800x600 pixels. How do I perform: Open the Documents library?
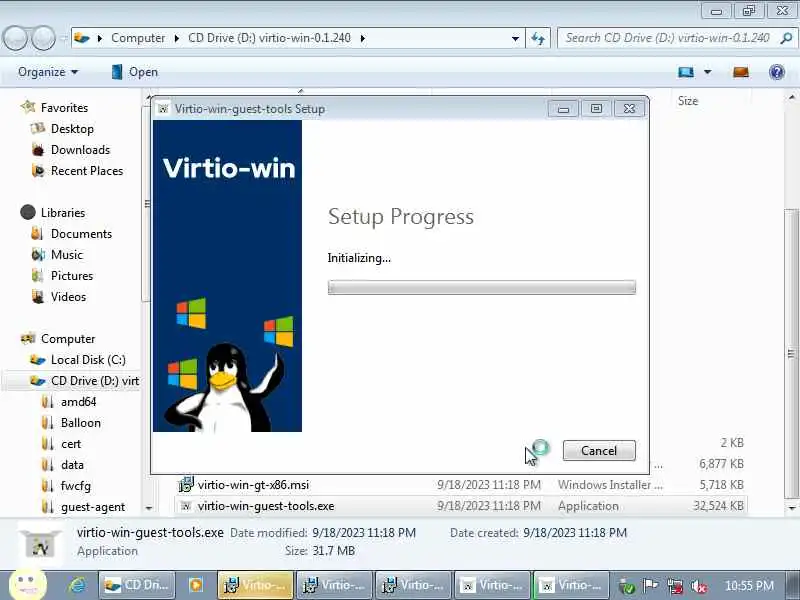(81, 234)
